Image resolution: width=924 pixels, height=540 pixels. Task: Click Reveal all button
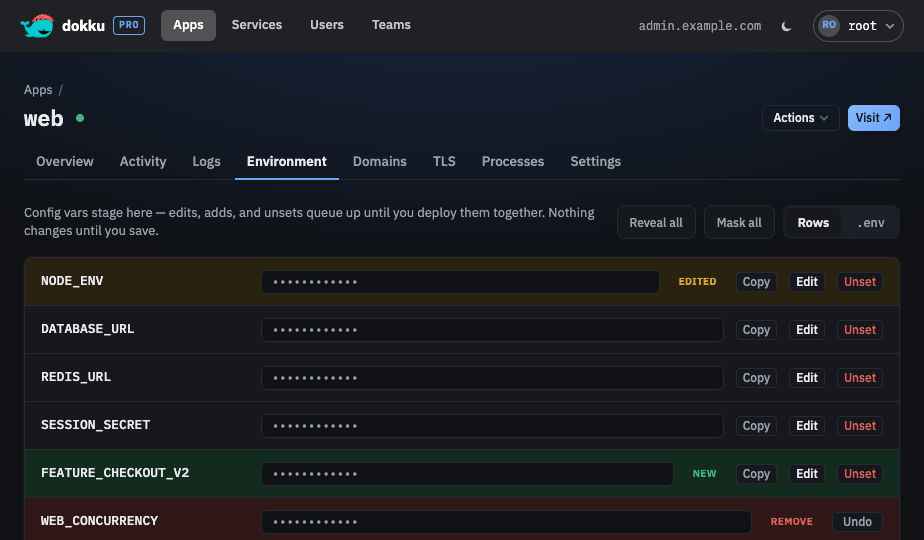pyautogui.click(x=656, y=223)
